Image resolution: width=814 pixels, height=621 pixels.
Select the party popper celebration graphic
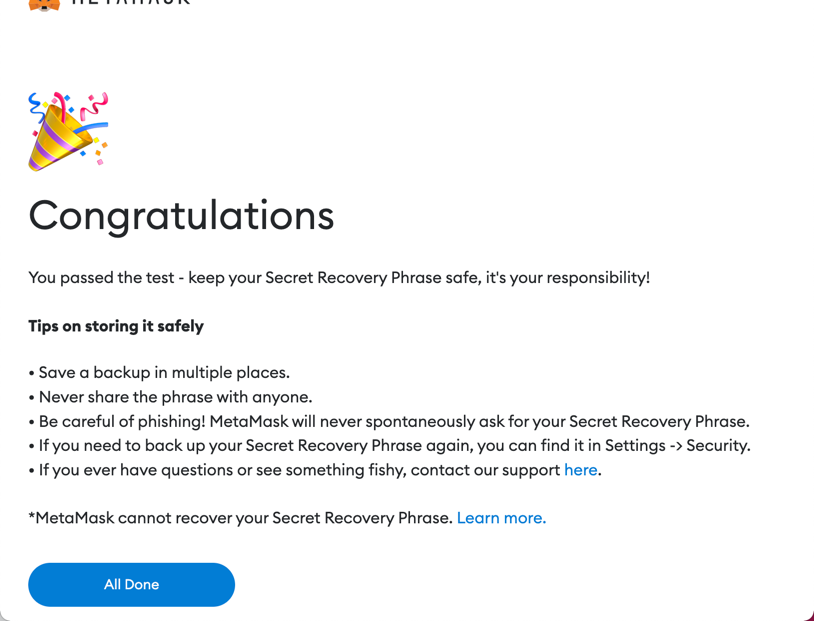pyautogui.click(x=66, y=128)
